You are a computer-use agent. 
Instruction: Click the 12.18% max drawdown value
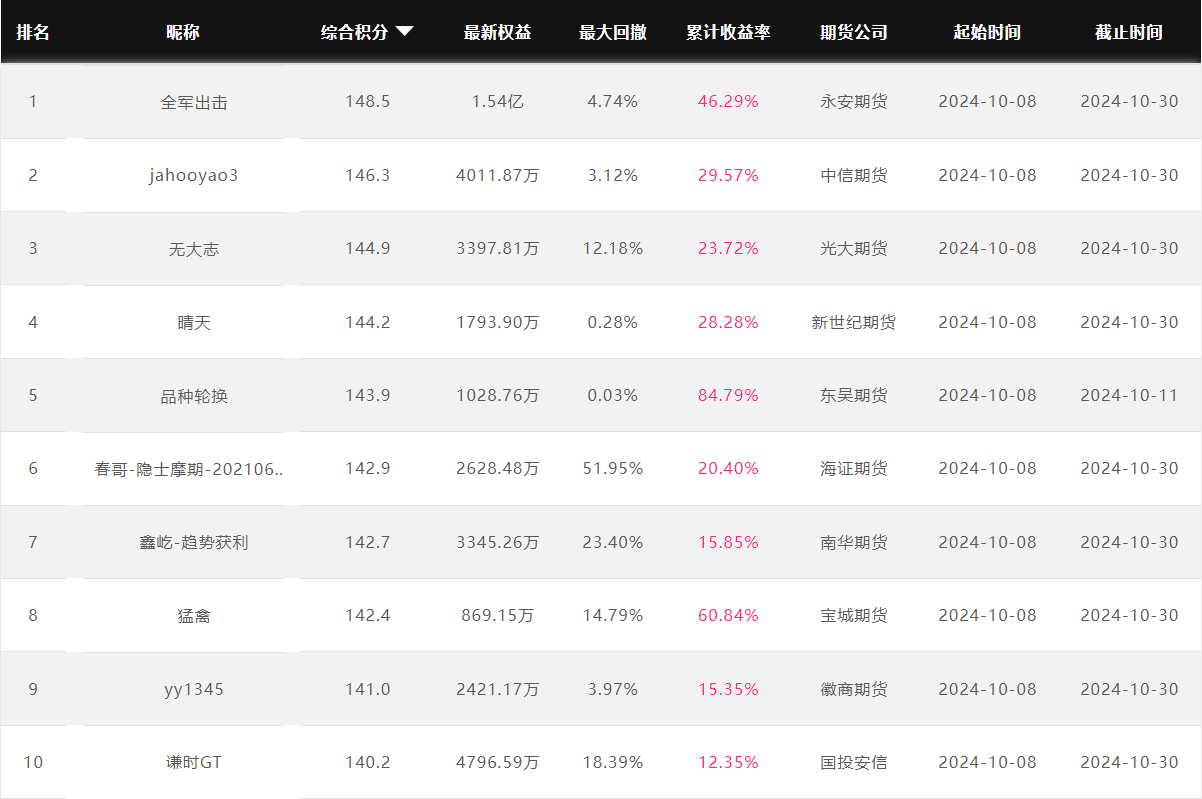point(613,248)
